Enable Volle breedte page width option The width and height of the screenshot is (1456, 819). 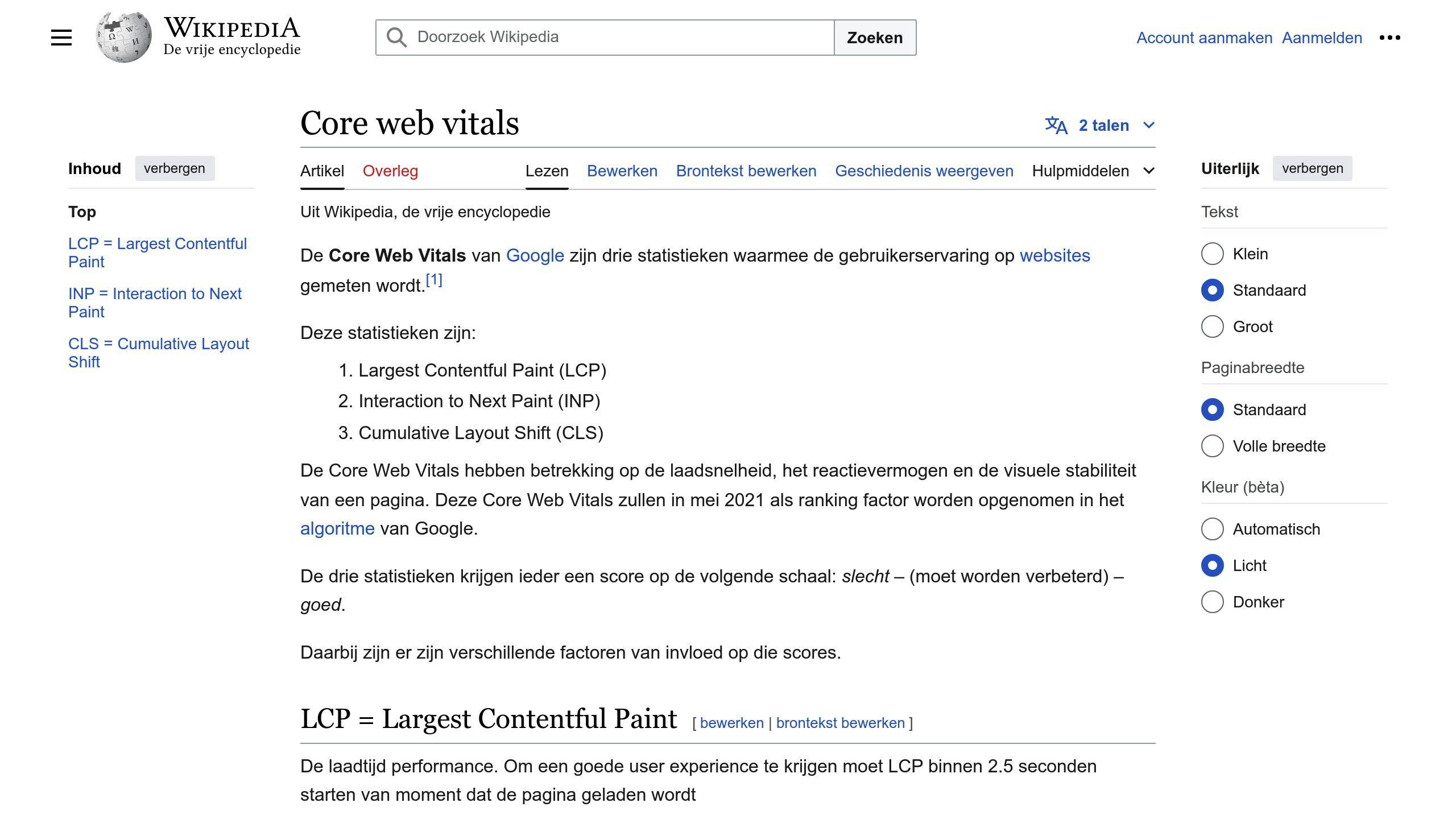(1213, 446)
